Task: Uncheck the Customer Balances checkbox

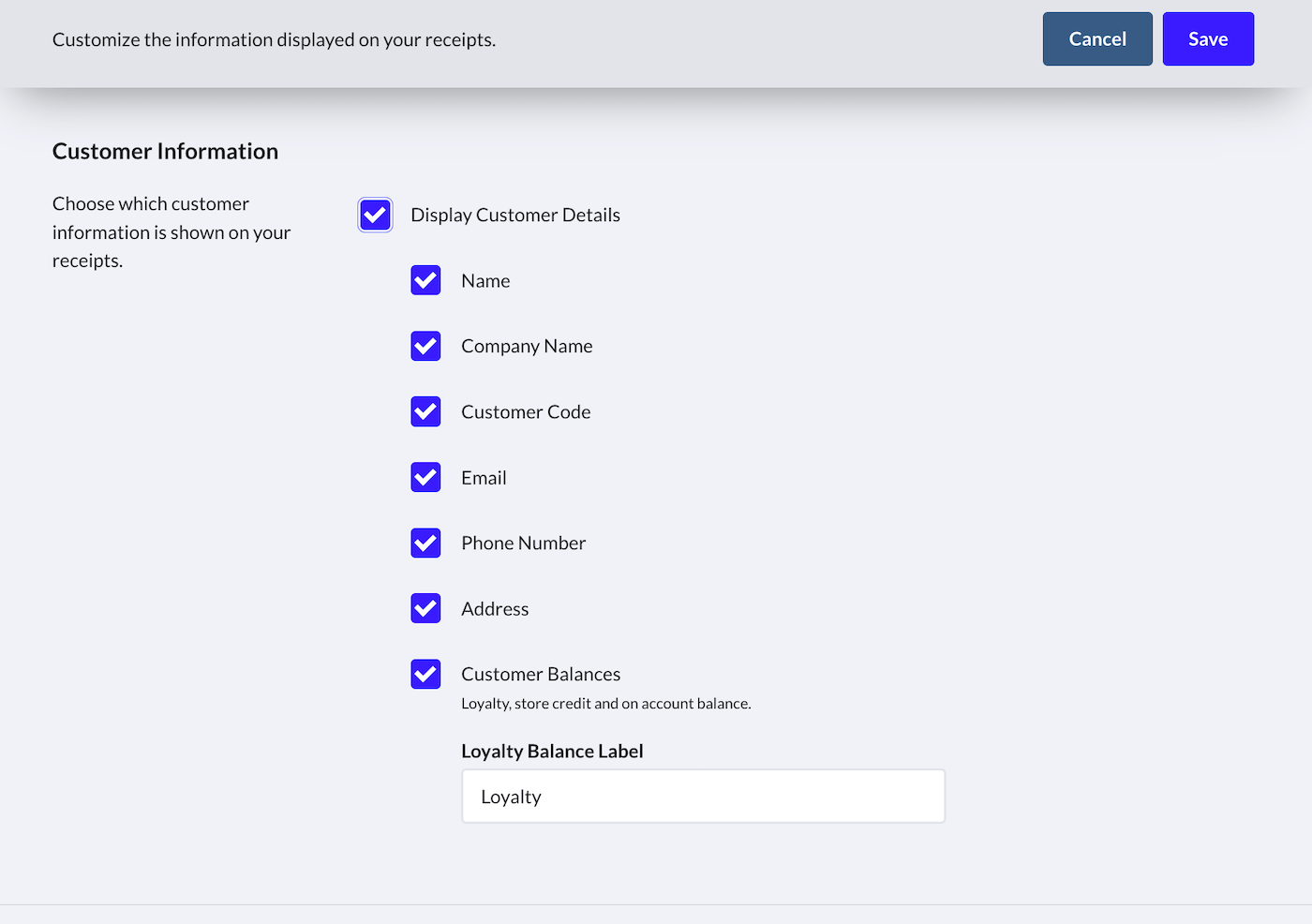Action: [425, 674]
